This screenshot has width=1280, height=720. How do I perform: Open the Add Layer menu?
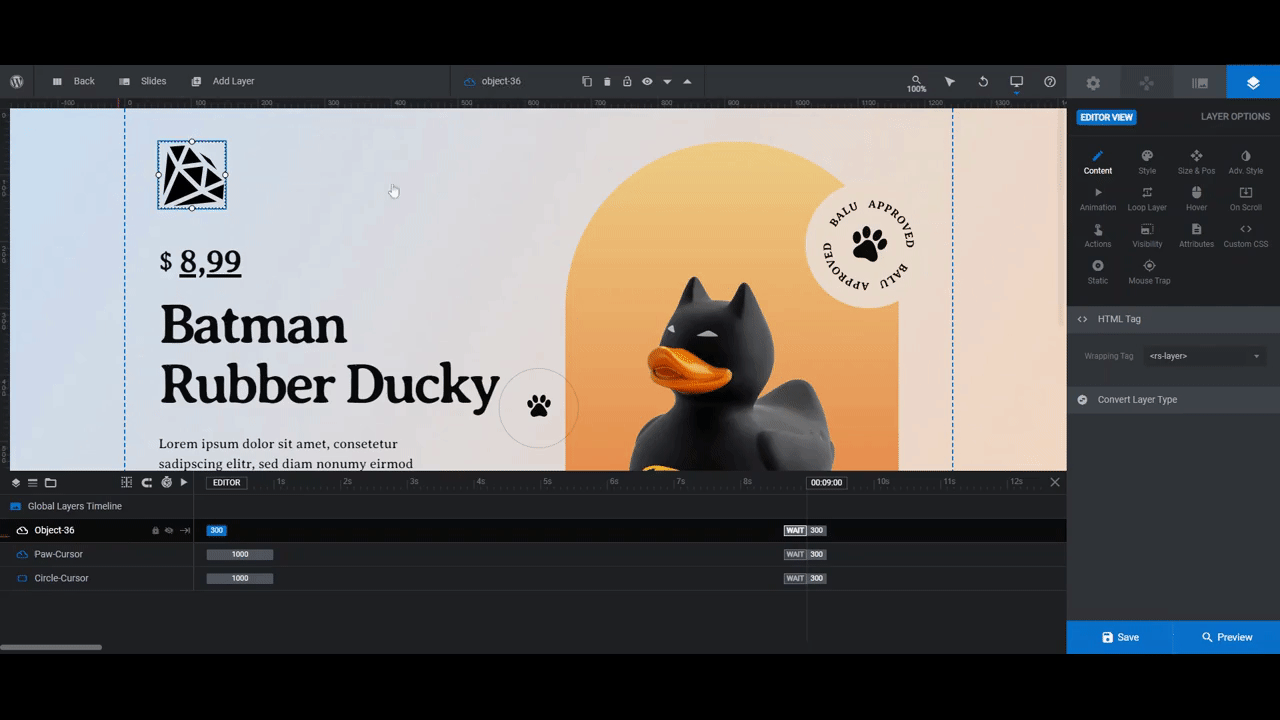click(x=222, y=81)
